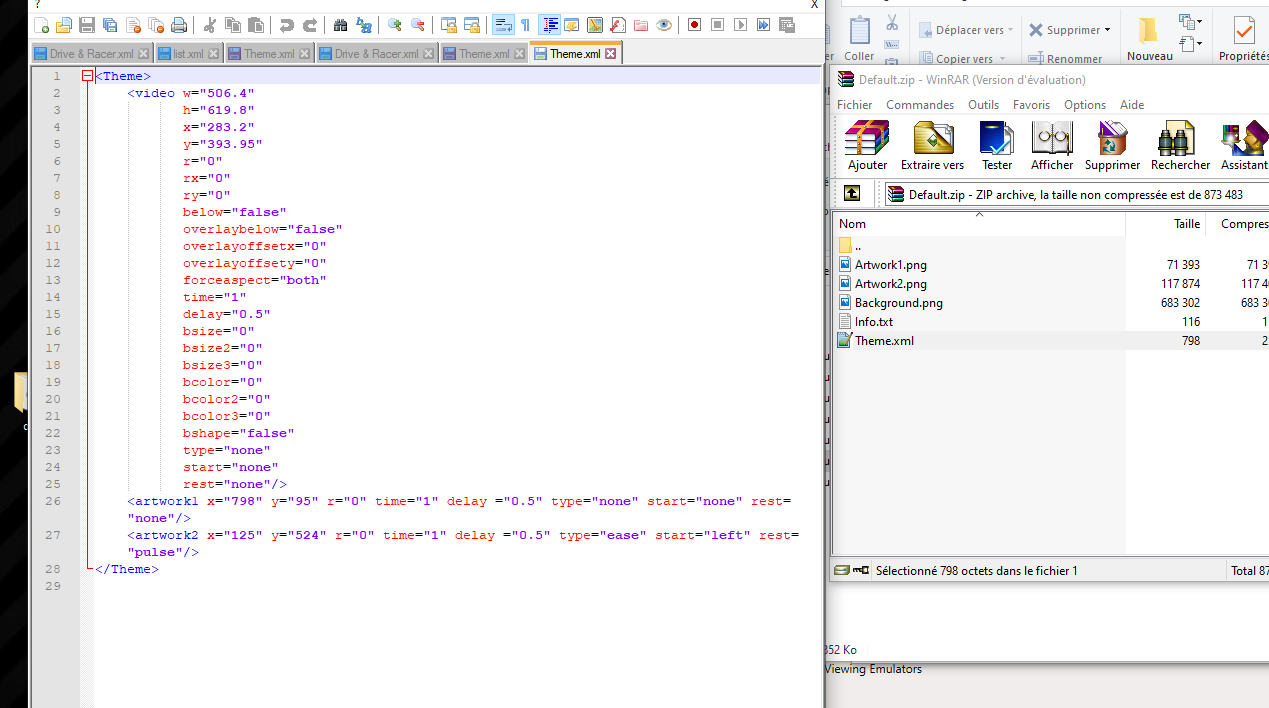Screen dimensions: 1269x708
Task: Click the Save recorded macro icon
Action: coord(786,25)
